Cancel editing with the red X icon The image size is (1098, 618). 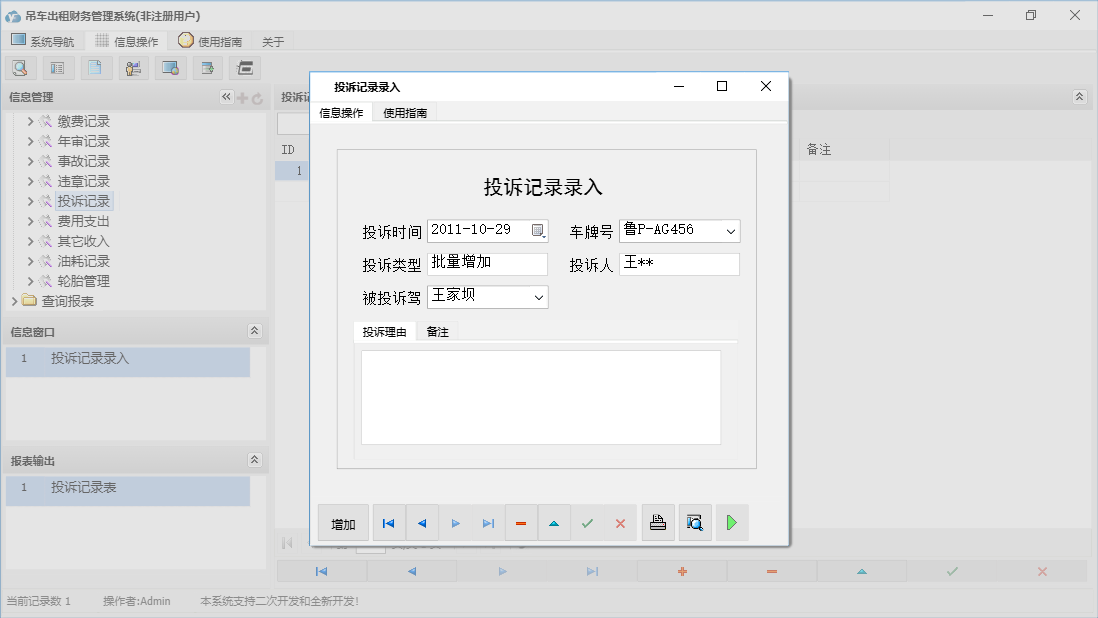(x=621, y=522)
